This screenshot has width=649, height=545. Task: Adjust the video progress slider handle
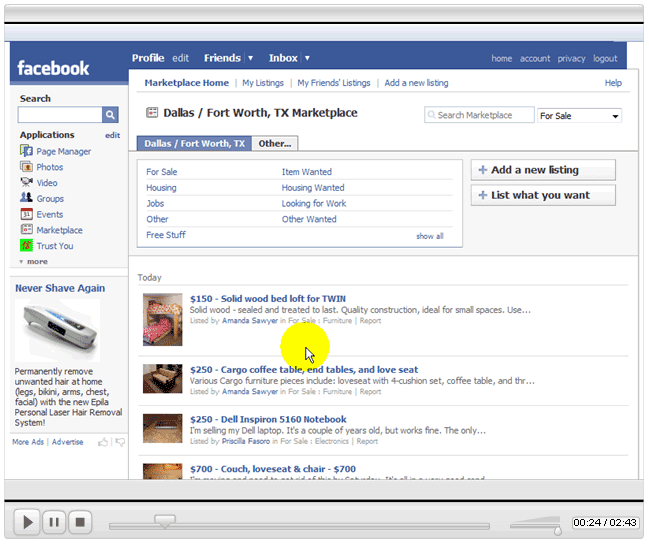165,521
